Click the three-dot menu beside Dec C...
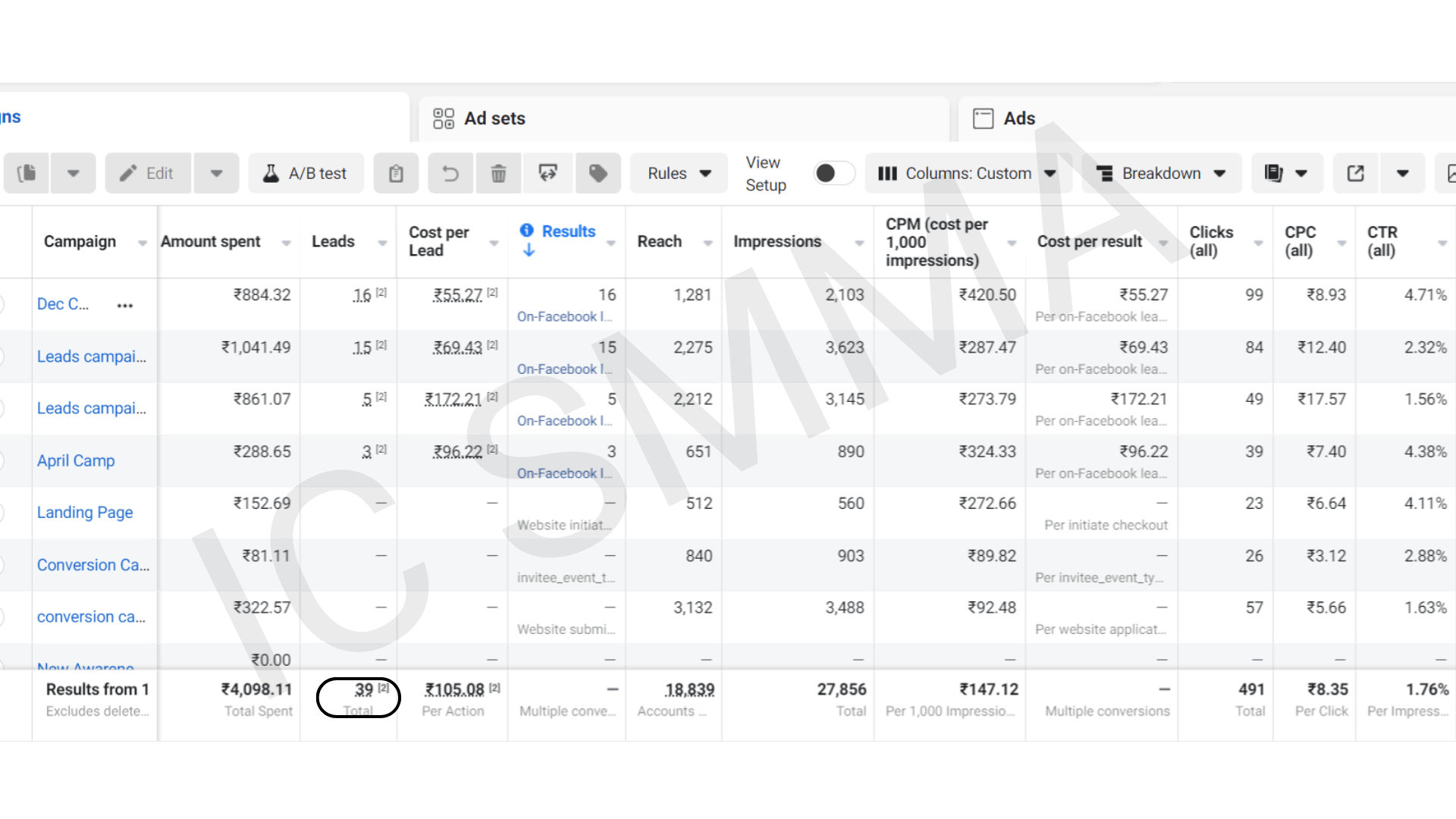1456x819 pixels. pos(125,306)
